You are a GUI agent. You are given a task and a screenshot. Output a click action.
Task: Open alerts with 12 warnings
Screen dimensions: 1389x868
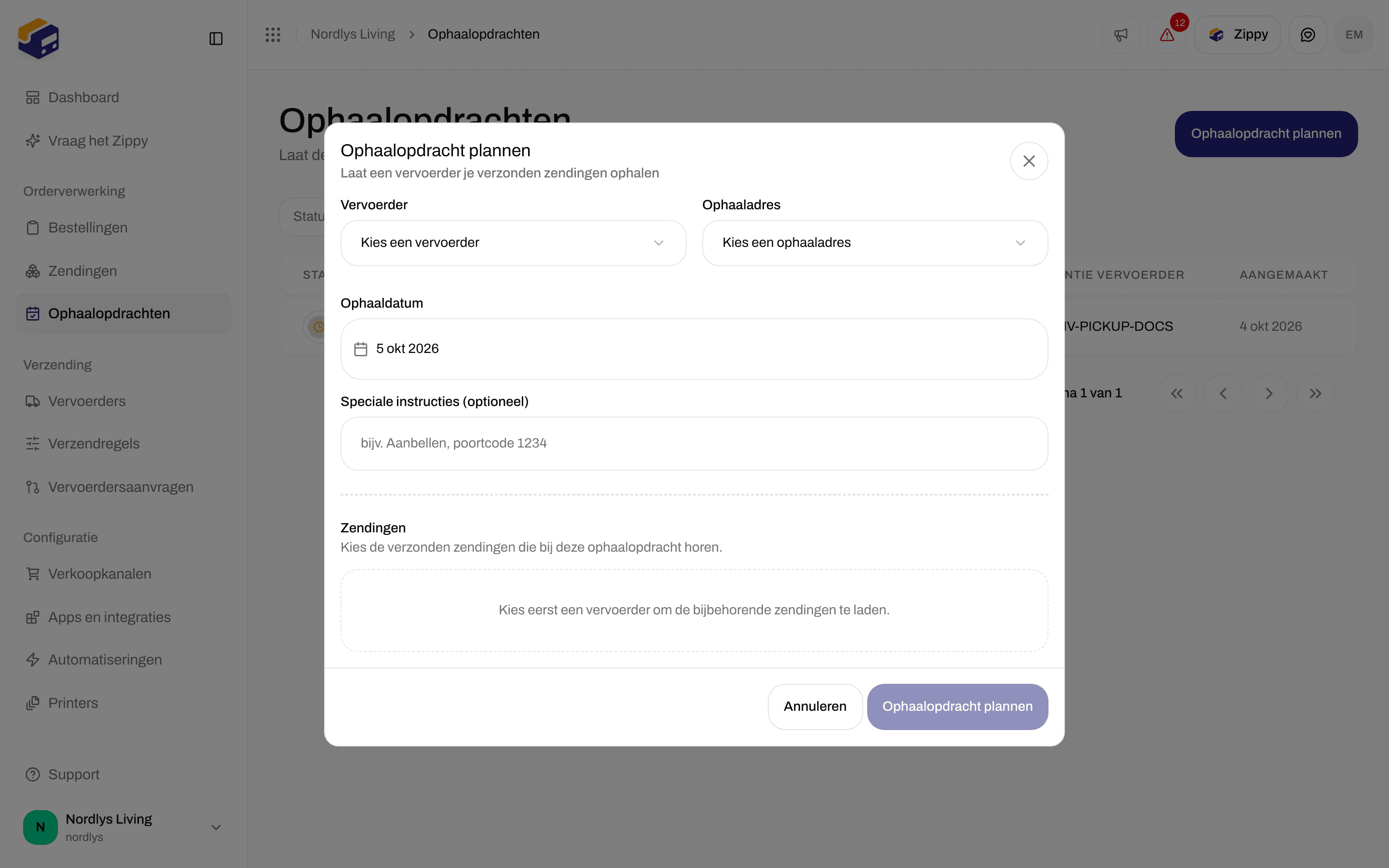pyautogui.click(x=1167, y=34)
